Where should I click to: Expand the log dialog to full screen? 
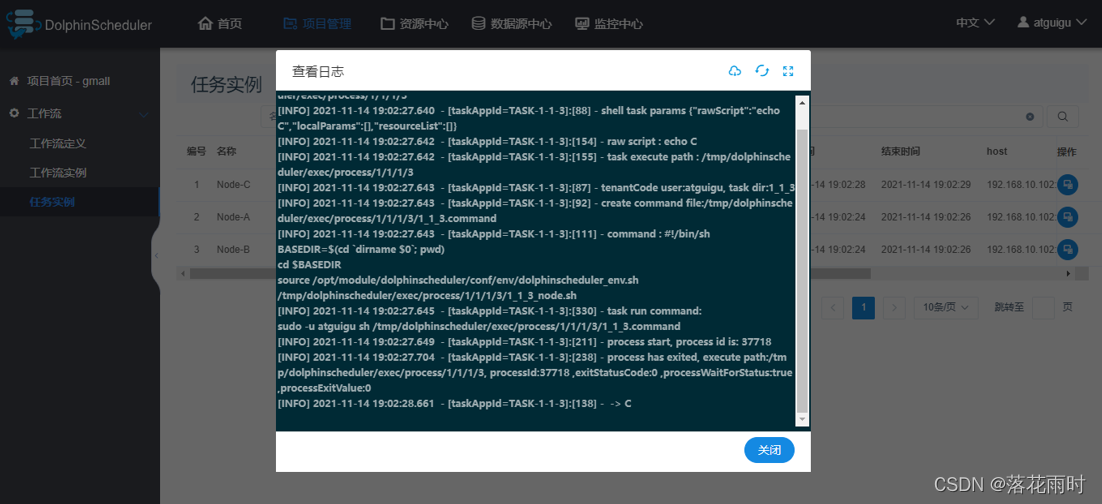(788, 71)
